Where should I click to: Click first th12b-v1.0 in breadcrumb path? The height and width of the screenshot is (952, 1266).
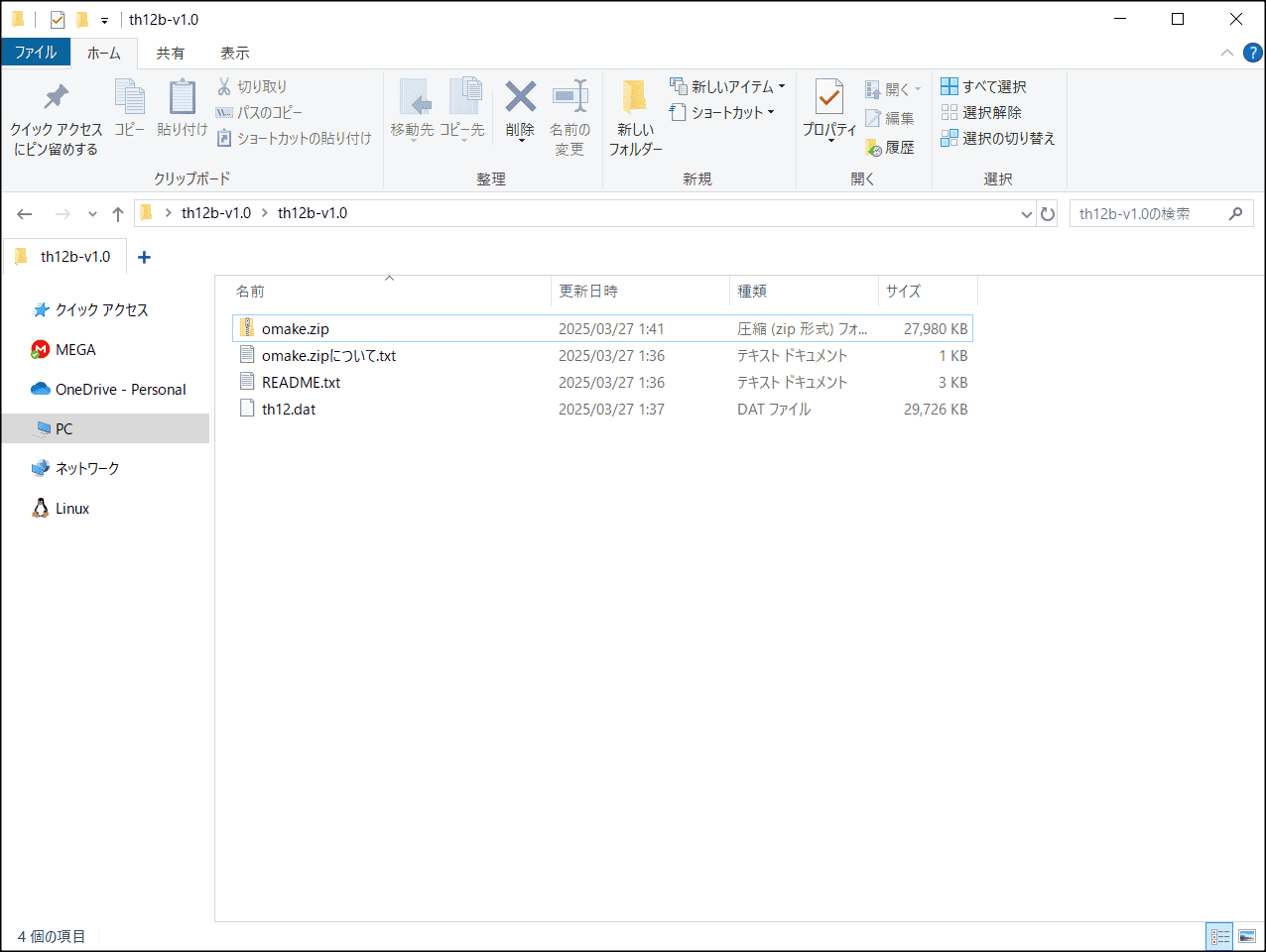click(216, 213)
